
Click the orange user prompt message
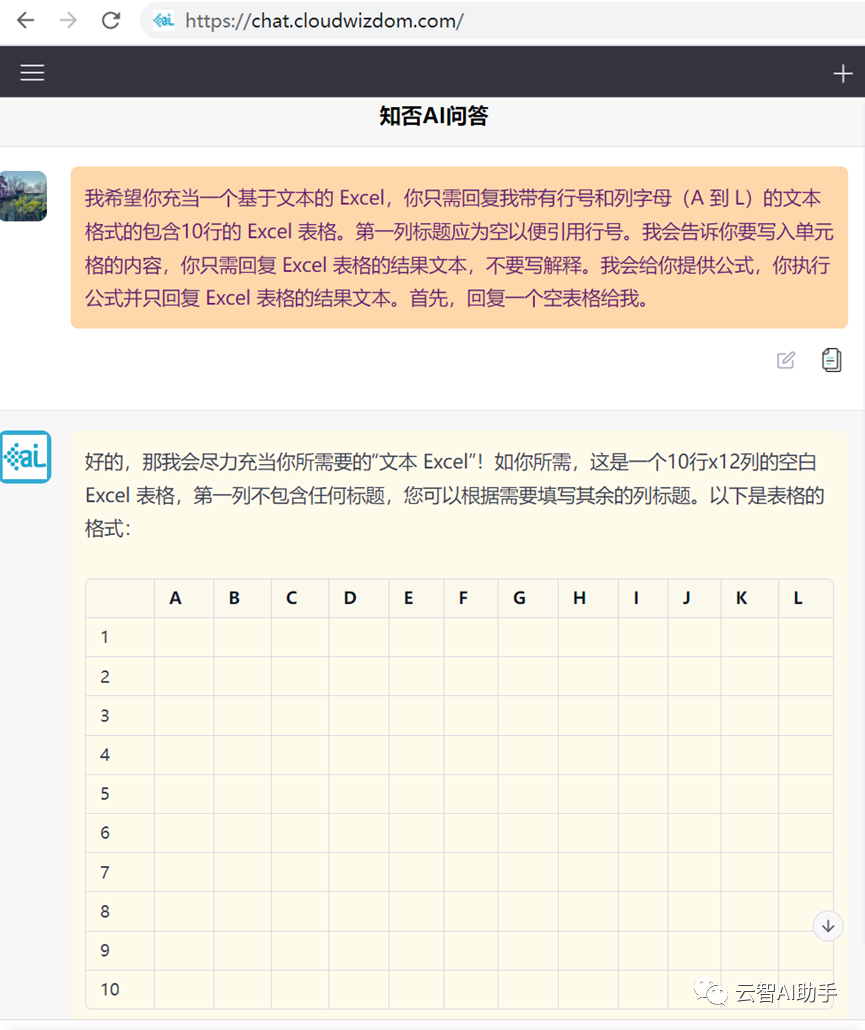pyautogui.click(x=459, y=248)
